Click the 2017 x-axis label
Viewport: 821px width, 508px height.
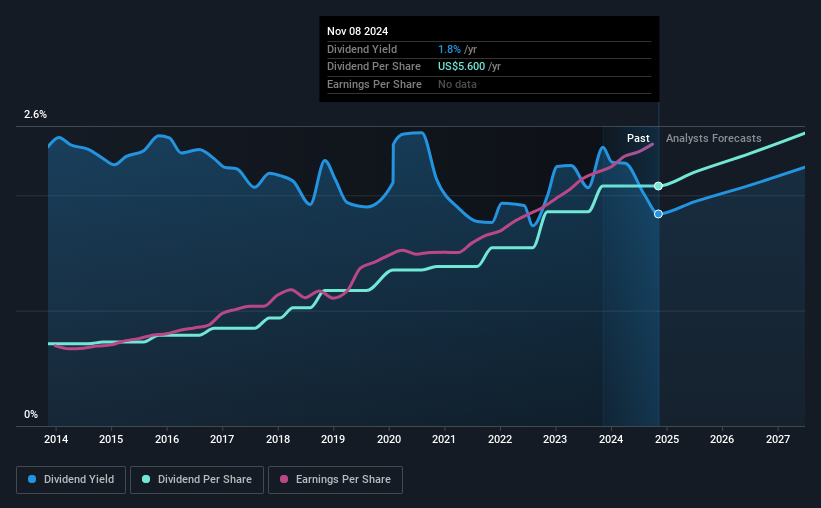click(222, 439)
